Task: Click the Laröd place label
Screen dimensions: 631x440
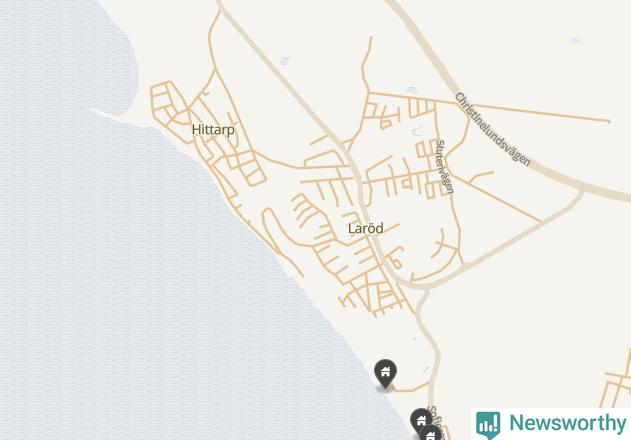Action: pos(365,229)
